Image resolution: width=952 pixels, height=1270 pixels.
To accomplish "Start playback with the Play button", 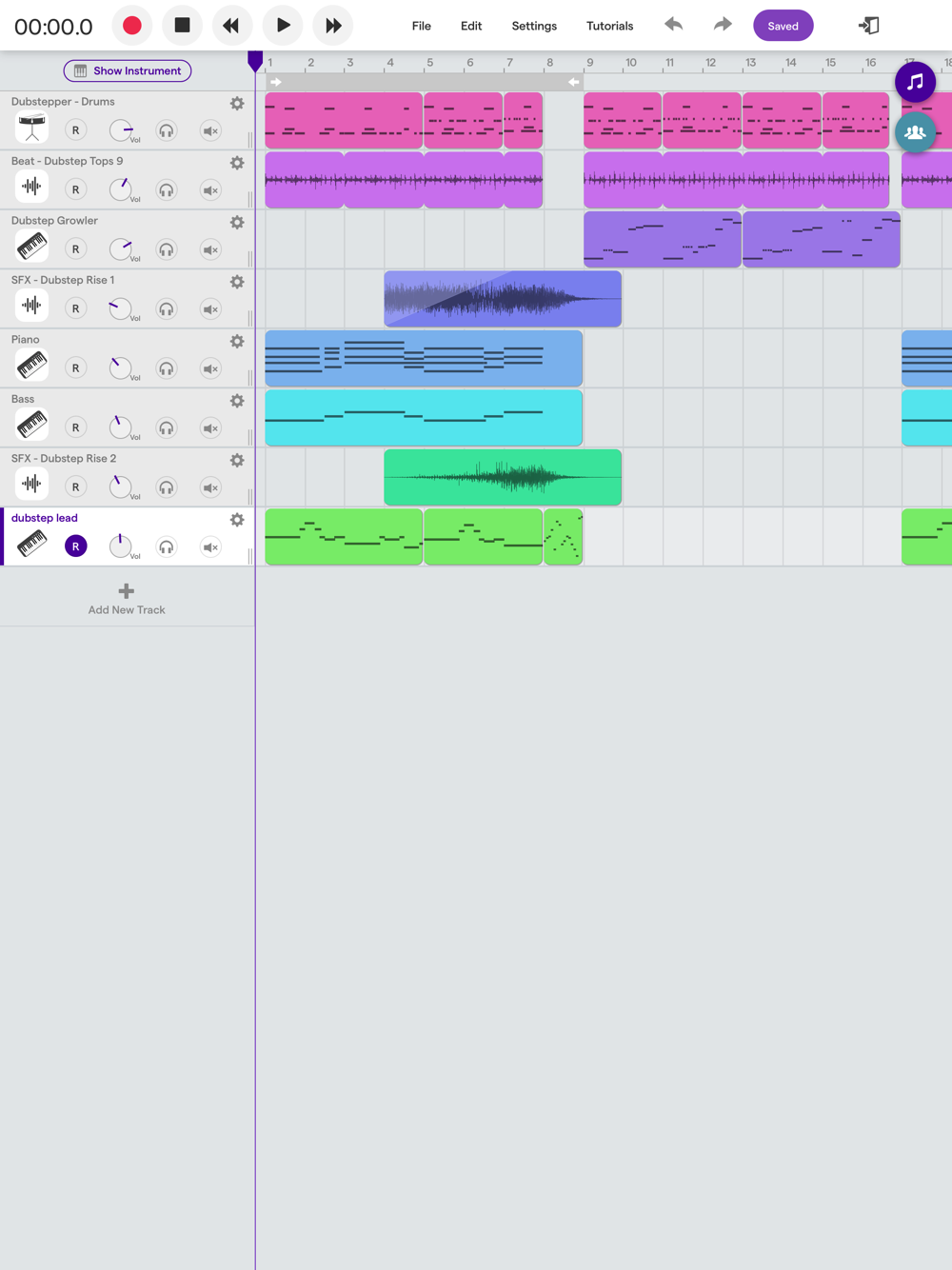I will [x=283, y=26].
